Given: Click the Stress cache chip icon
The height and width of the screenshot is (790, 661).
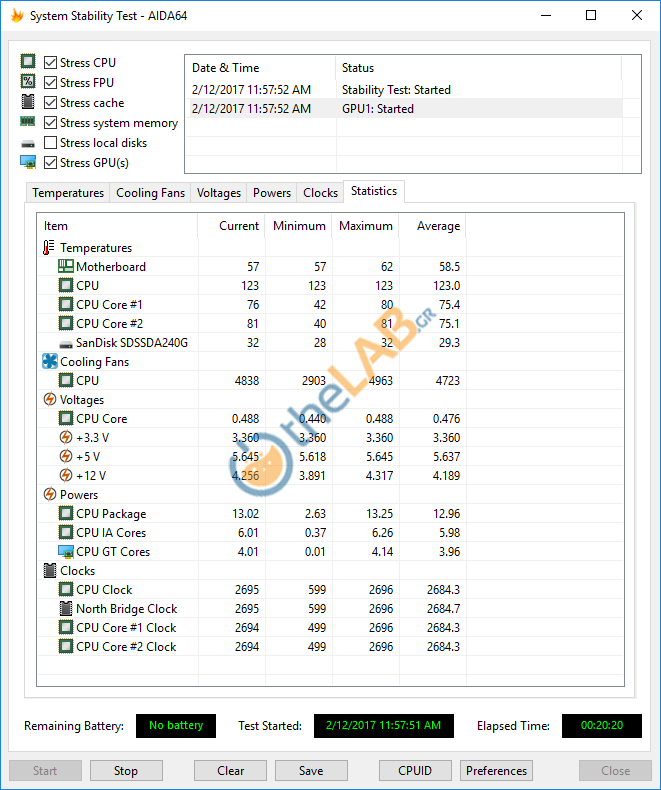Looking at the screenshot, I should 28,102.
